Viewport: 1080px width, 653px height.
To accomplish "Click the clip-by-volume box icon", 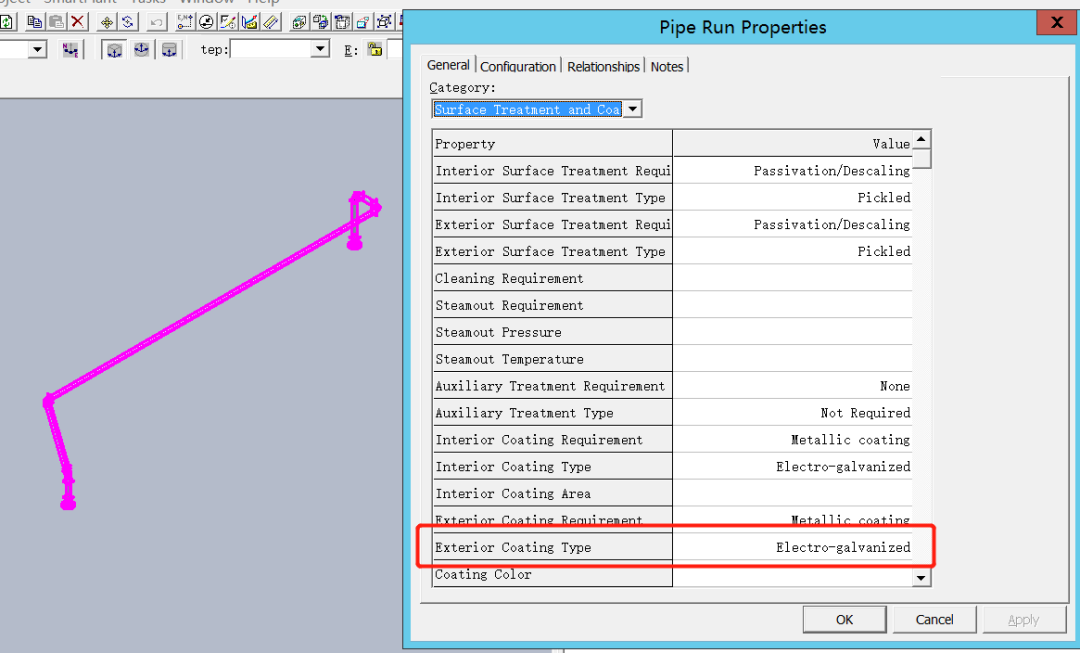I will pyautogui.click(x=342, y=22).
